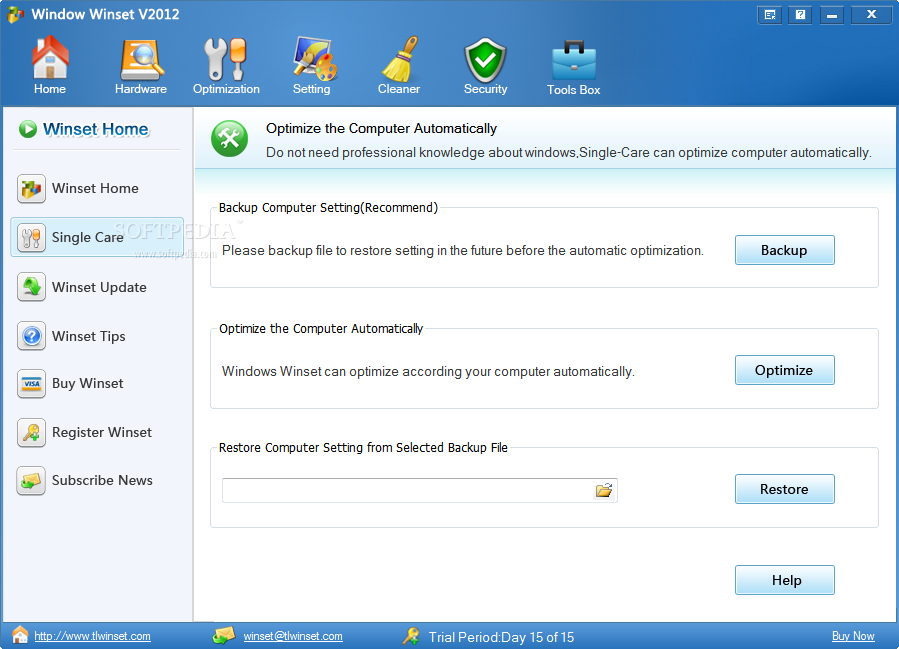Image resolution: width=899 pixels, height=649 pixels.
Task: Browse for backup file with folder icon
Action: [x=604, y=491]
